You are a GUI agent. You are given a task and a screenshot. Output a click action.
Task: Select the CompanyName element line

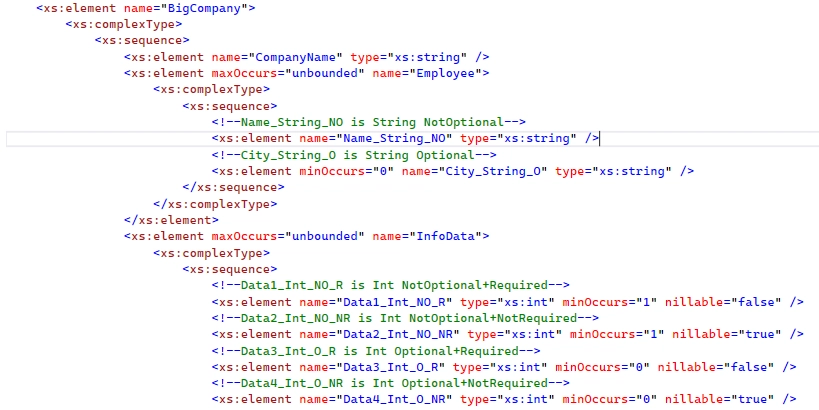[307, 57]
